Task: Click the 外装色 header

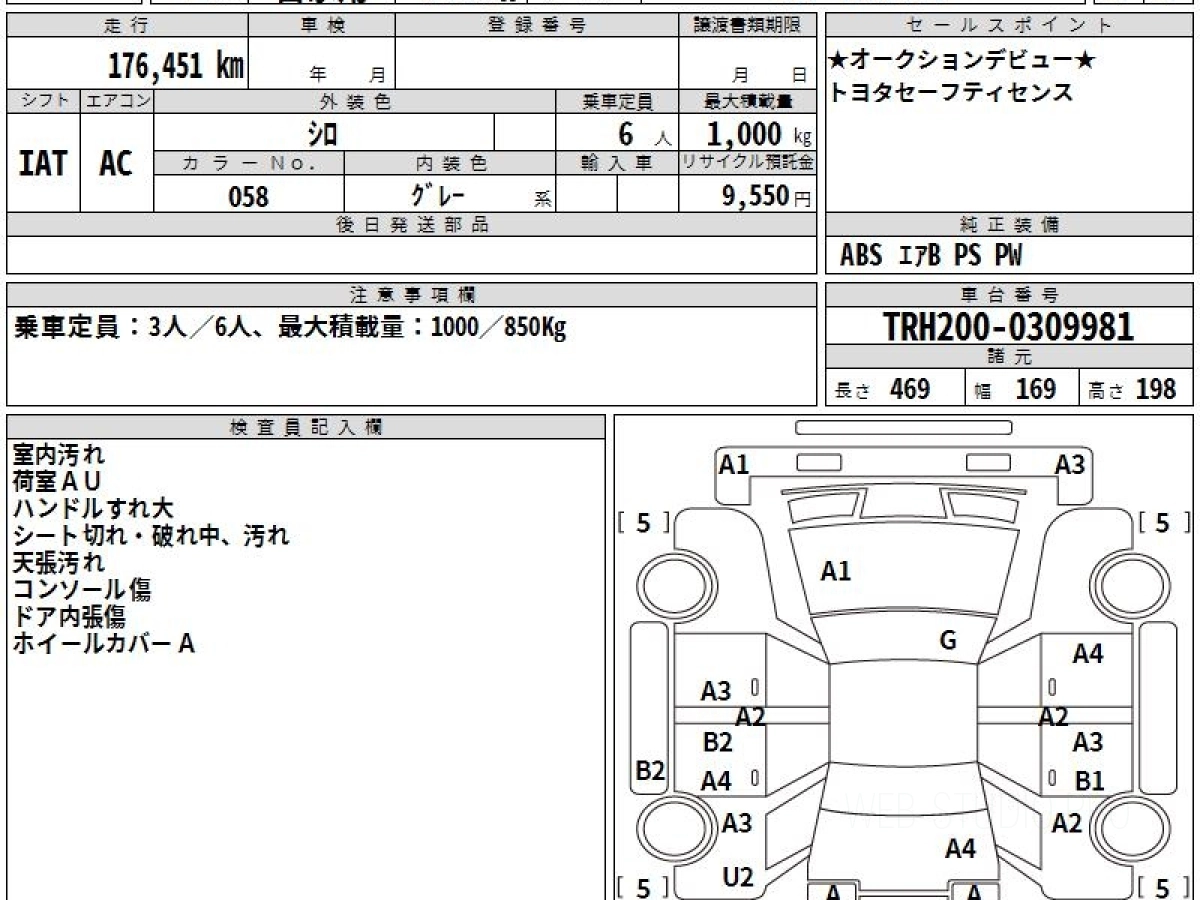Action: pyautogui.click(x=355, y=101)
